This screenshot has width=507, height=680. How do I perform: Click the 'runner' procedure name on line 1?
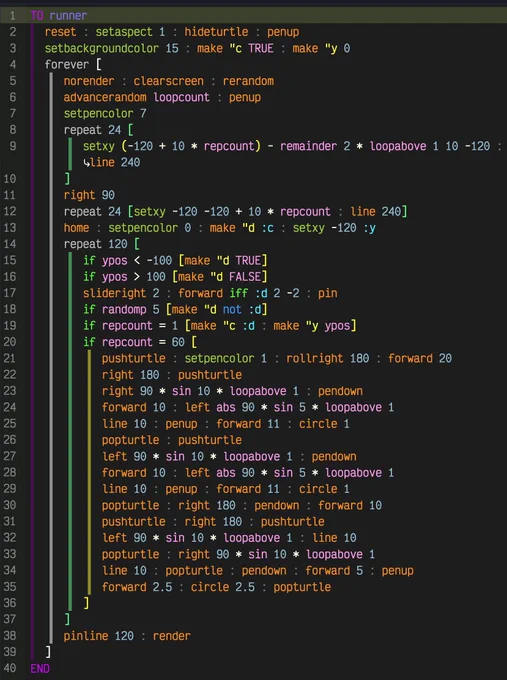pyautogui.click(x=68, y=16)
